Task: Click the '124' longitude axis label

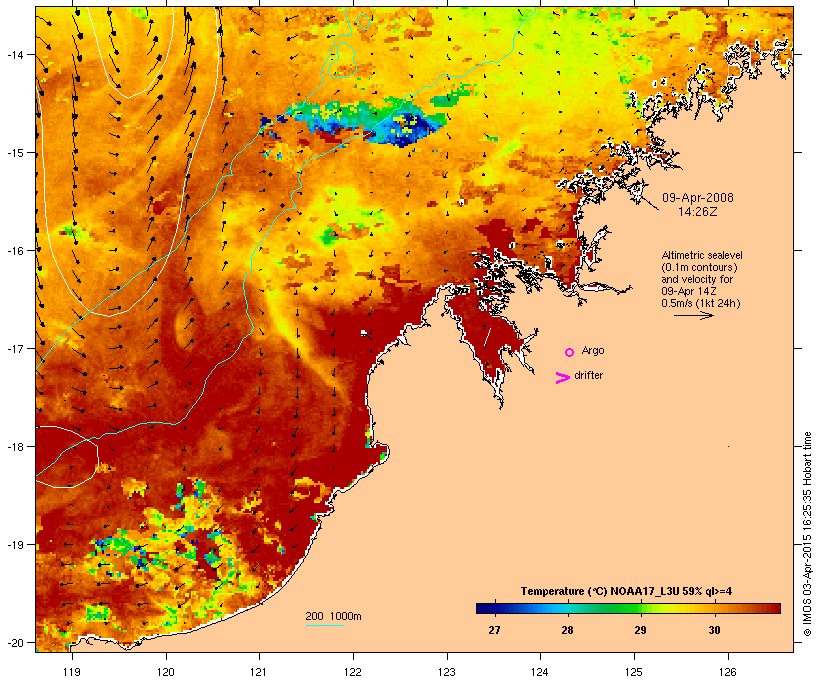Action: point(540,672)
